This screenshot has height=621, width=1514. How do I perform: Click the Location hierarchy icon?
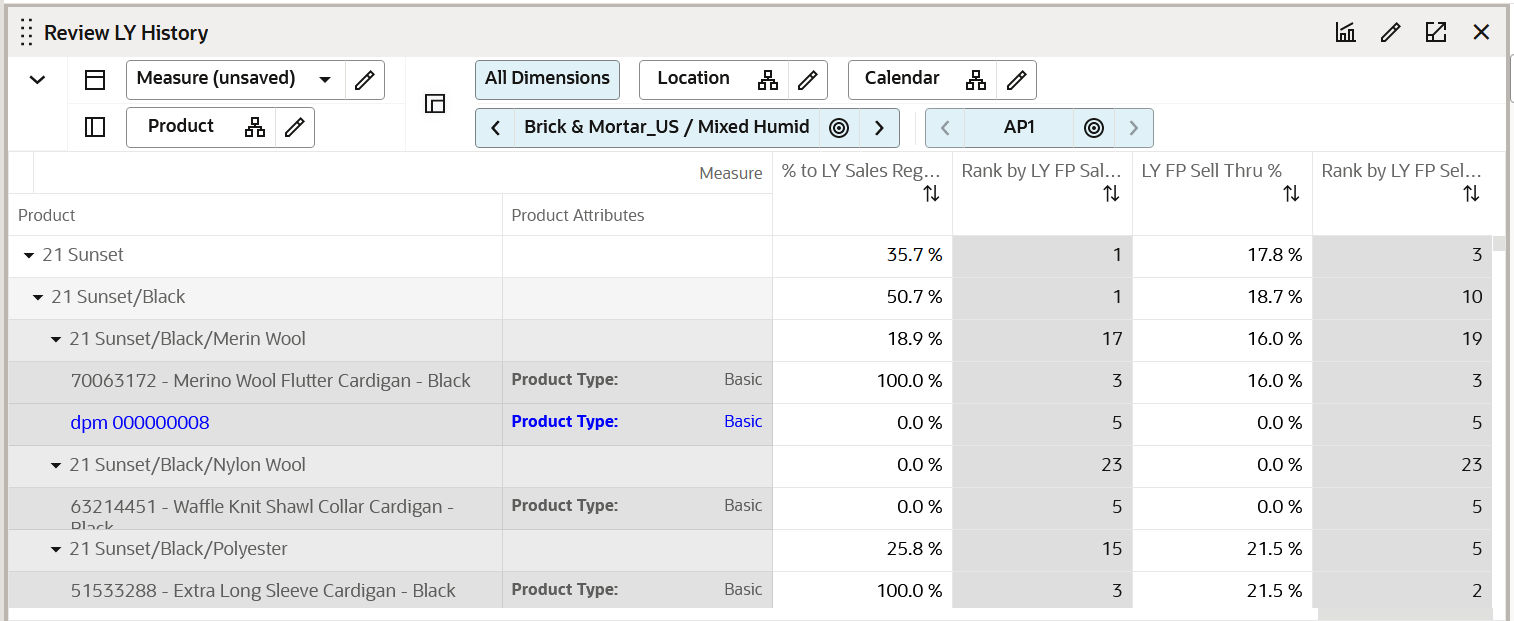point(767,80)
